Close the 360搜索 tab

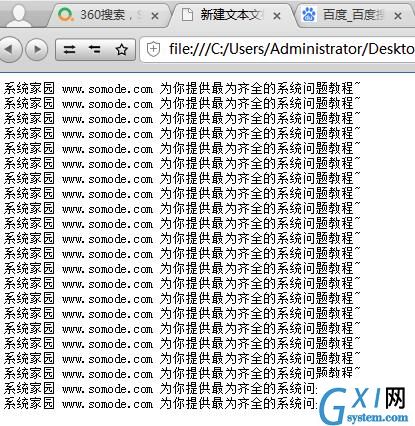tap(155, 16)
